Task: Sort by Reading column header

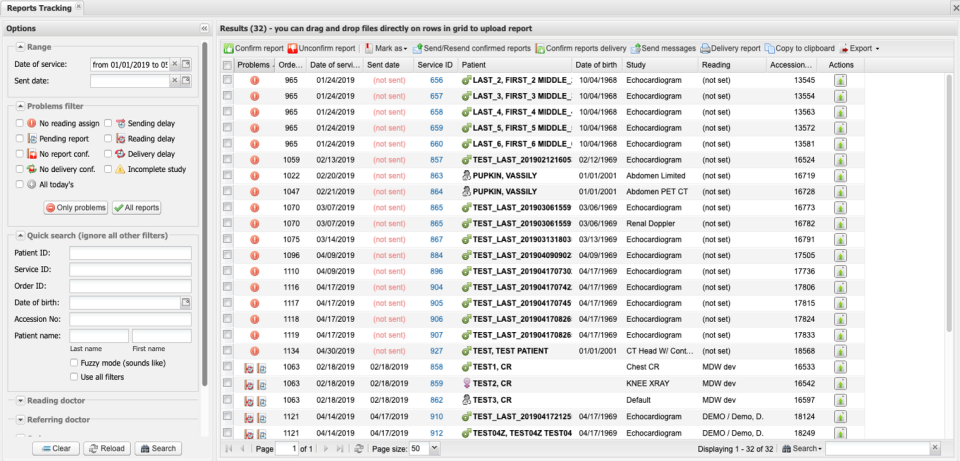Action: (x=732, y=65)
